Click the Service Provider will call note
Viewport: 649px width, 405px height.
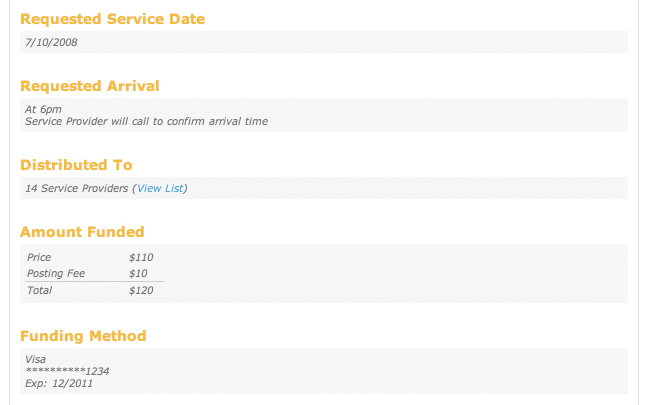(147, 121)
